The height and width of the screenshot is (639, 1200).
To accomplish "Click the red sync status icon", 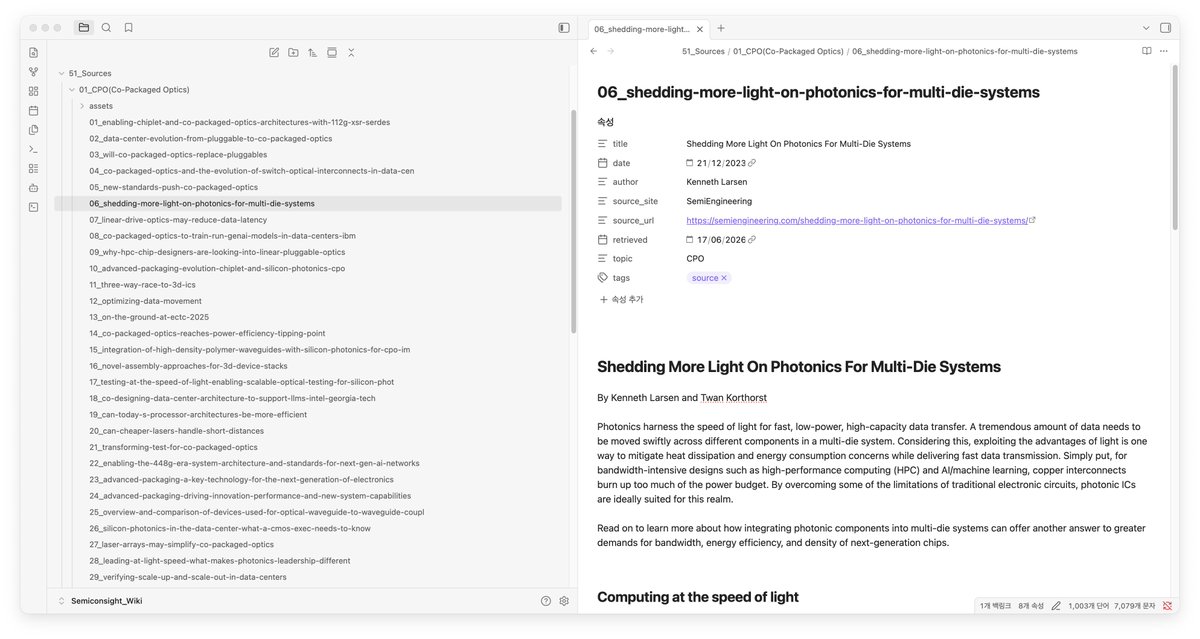I will (x=1167, y=606).
